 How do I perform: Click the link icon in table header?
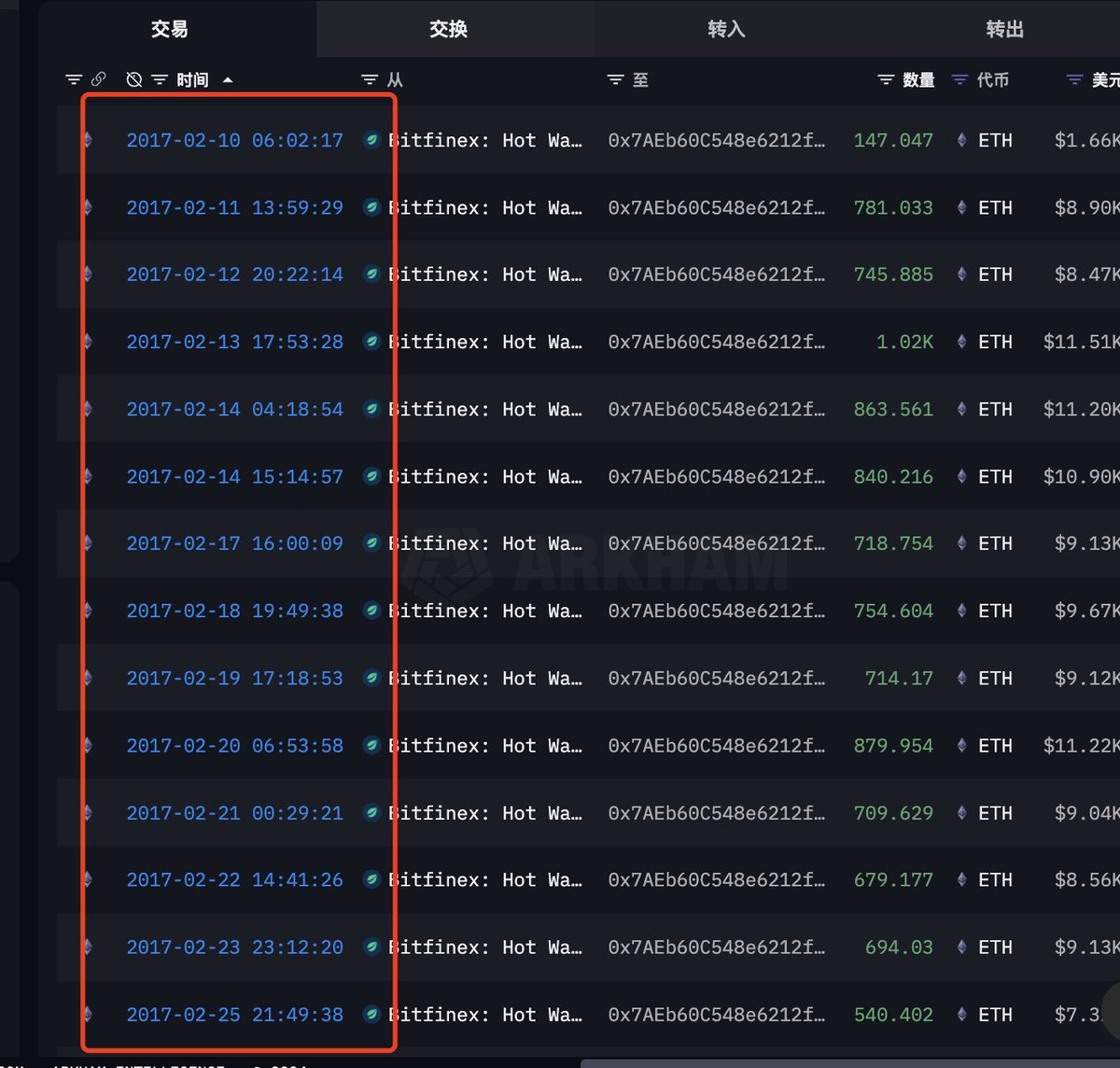tap(98, 79)
